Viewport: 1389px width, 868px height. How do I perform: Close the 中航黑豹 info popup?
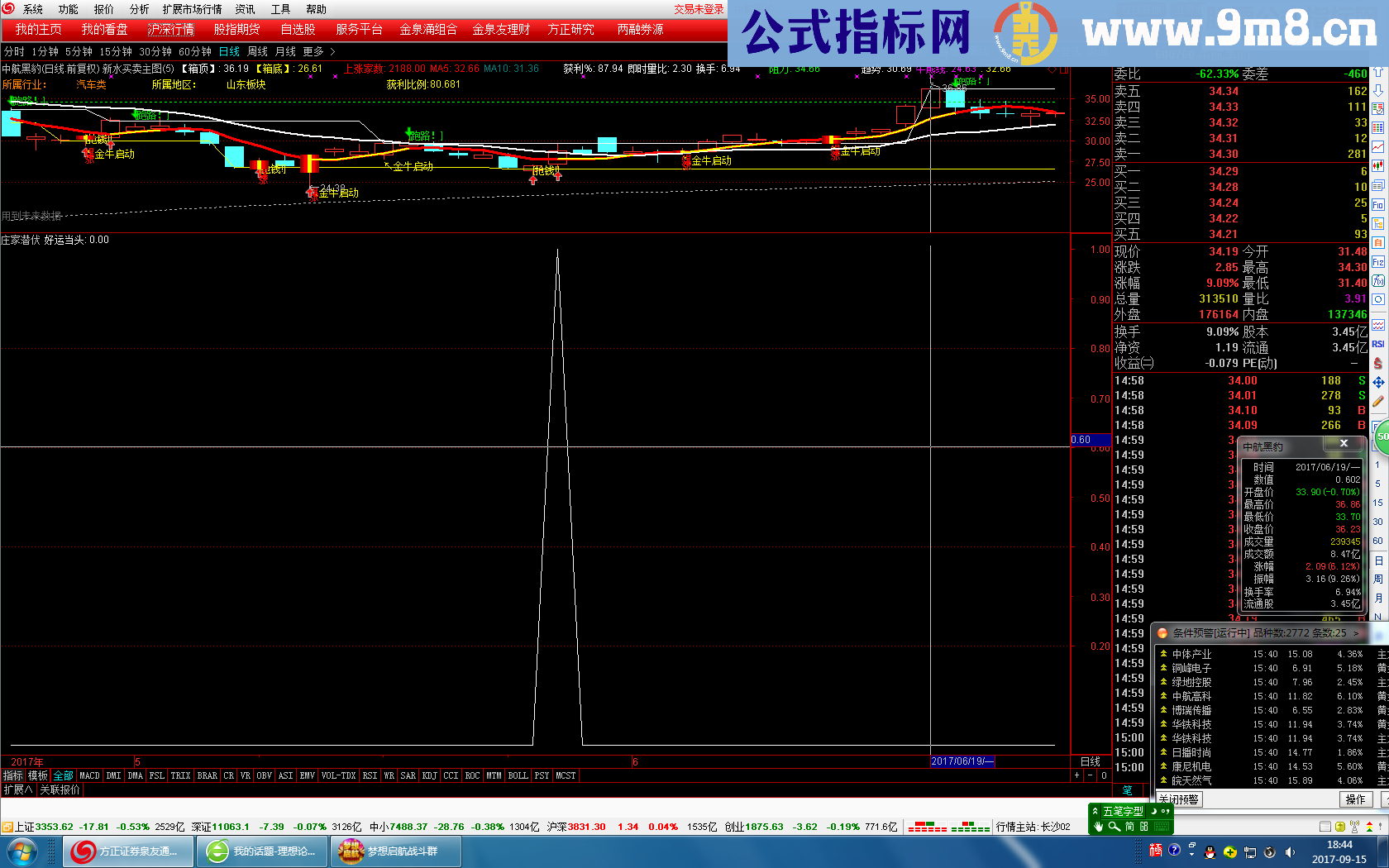click(x=1344, y=443)
